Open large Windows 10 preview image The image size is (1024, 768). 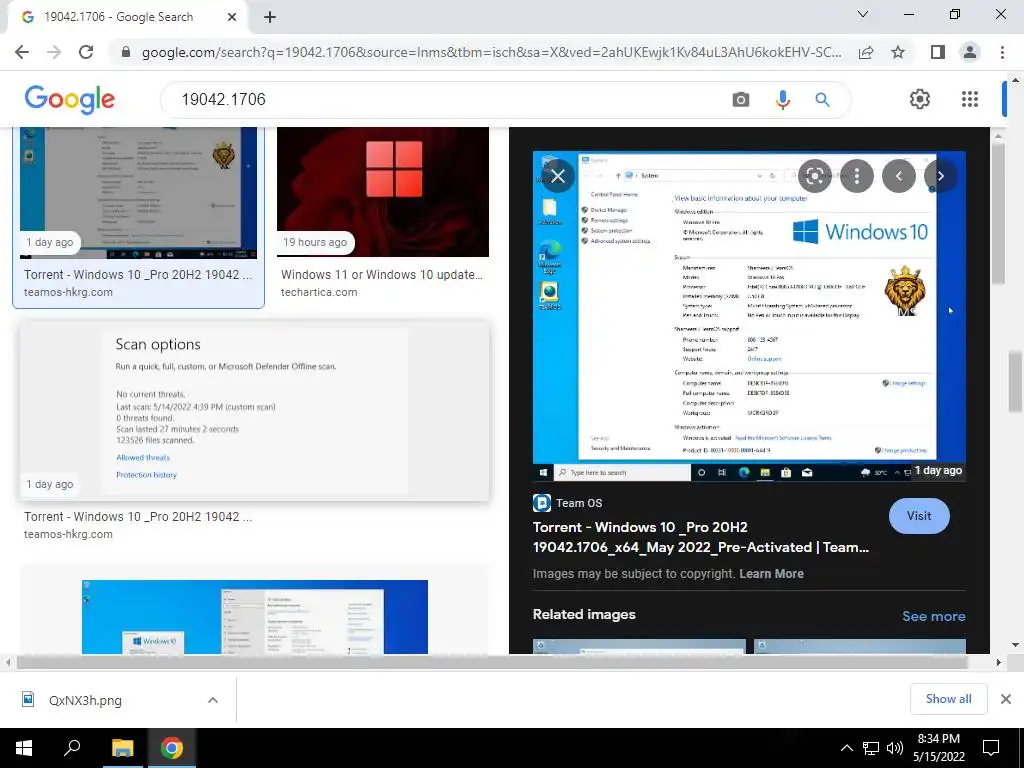(x=749, y=317)
